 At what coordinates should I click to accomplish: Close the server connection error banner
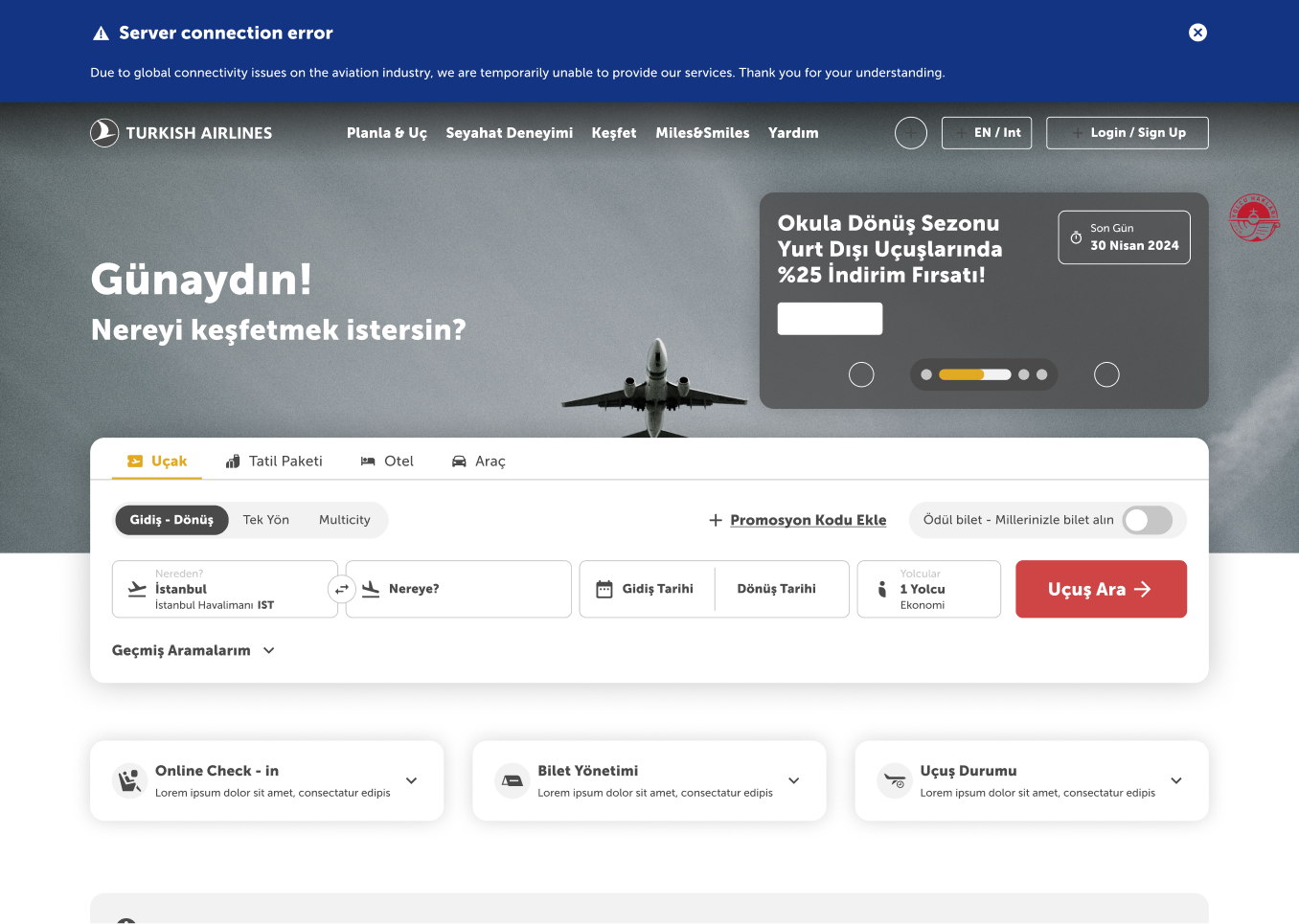pos(1197,33)
